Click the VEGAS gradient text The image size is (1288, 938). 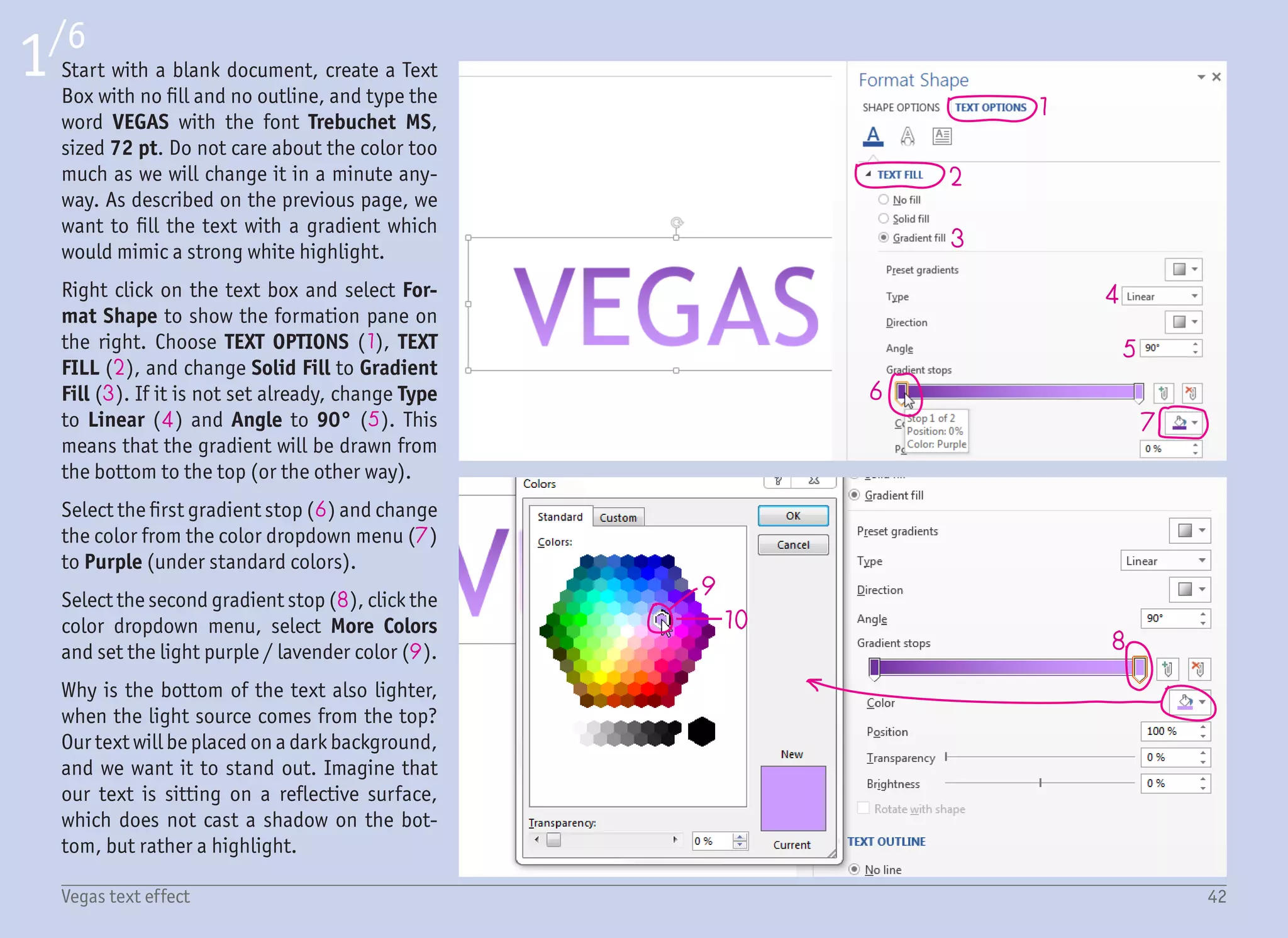tap(665, 306)
